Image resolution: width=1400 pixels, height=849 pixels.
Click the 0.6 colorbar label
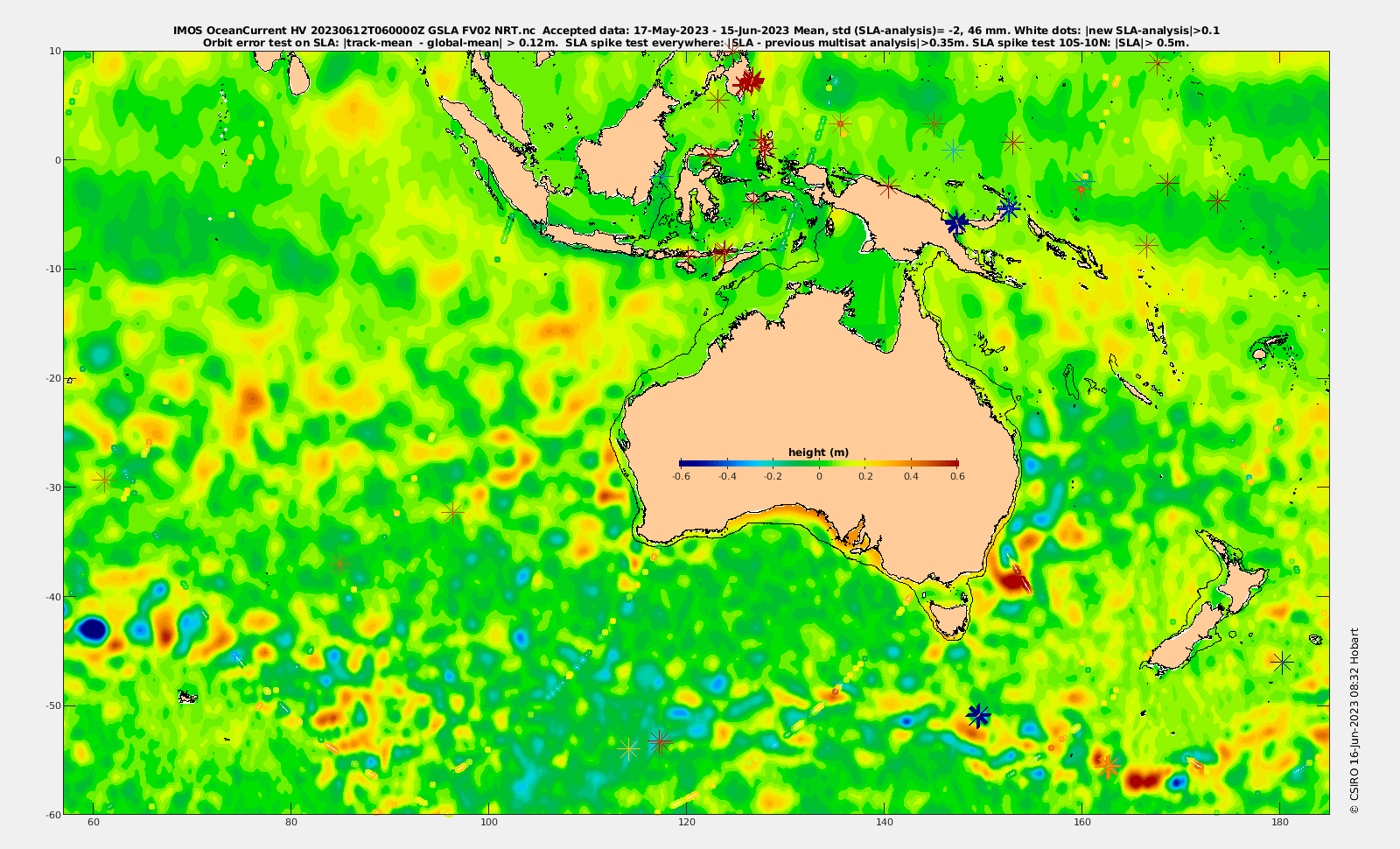pos(957,476)
